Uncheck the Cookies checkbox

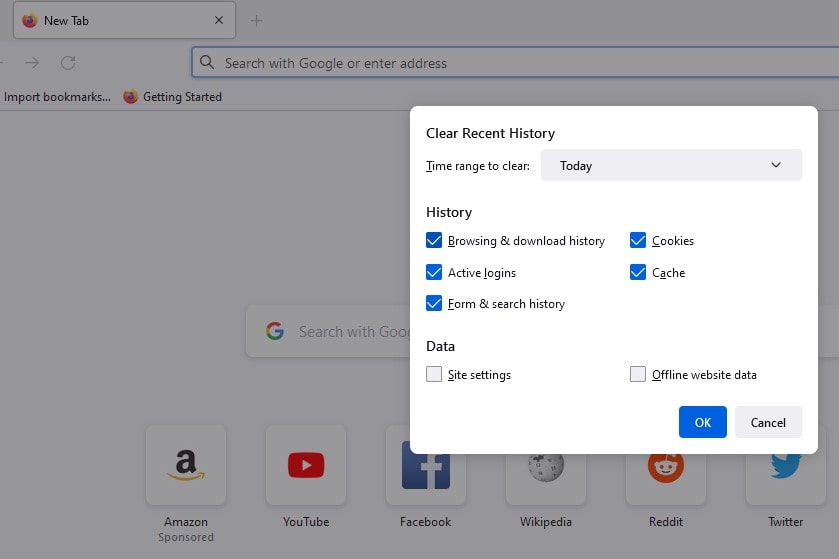pyautogui.click(x=638, y=241)
